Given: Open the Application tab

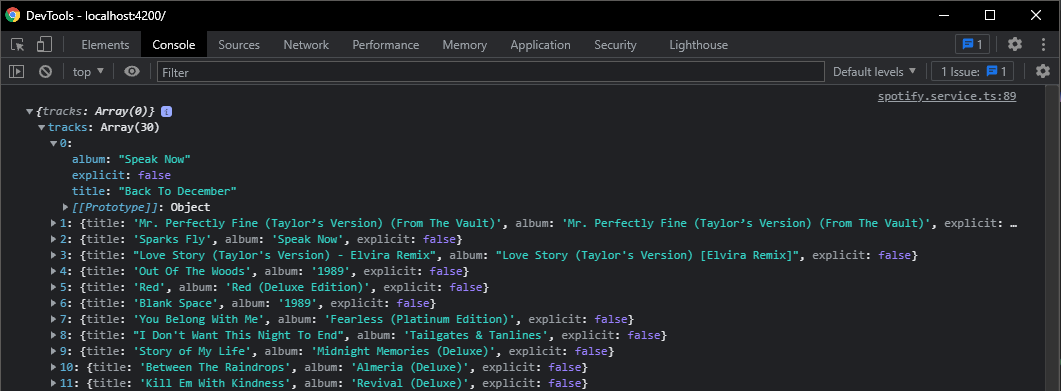Looking at the screenshot, I should point(540,45).
